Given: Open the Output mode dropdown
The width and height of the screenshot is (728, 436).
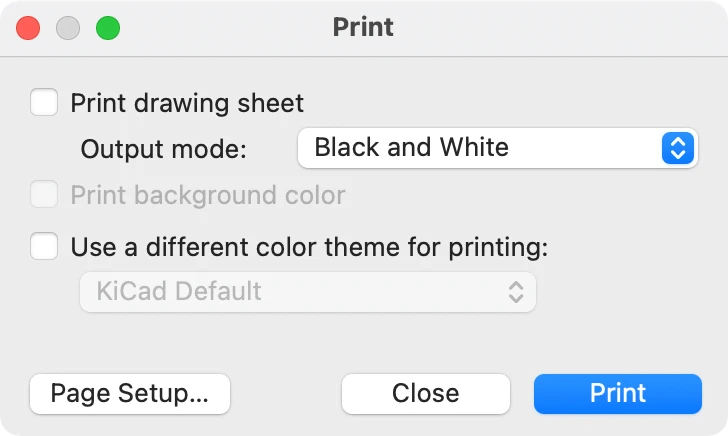Looking at the screenshot, I should (x=497, y=148).
